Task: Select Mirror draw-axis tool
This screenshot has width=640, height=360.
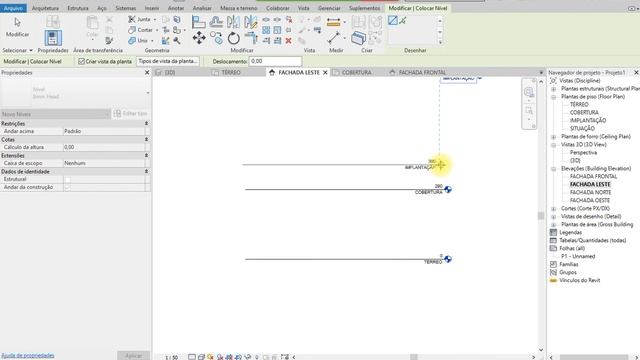Action: point(251,22)
